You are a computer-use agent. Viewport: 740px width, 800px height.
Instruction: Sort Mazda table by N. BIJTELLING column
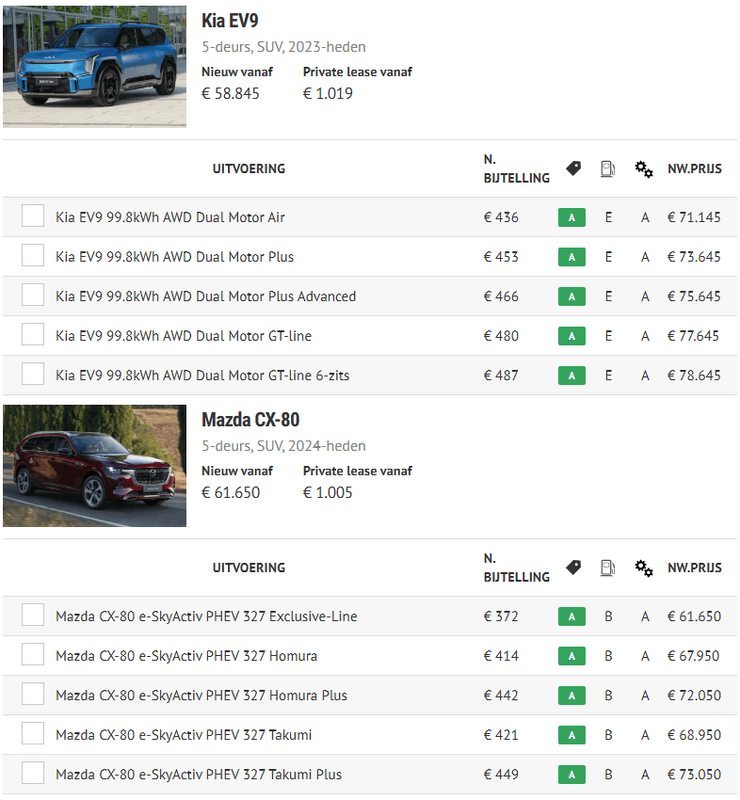[516, 568]
